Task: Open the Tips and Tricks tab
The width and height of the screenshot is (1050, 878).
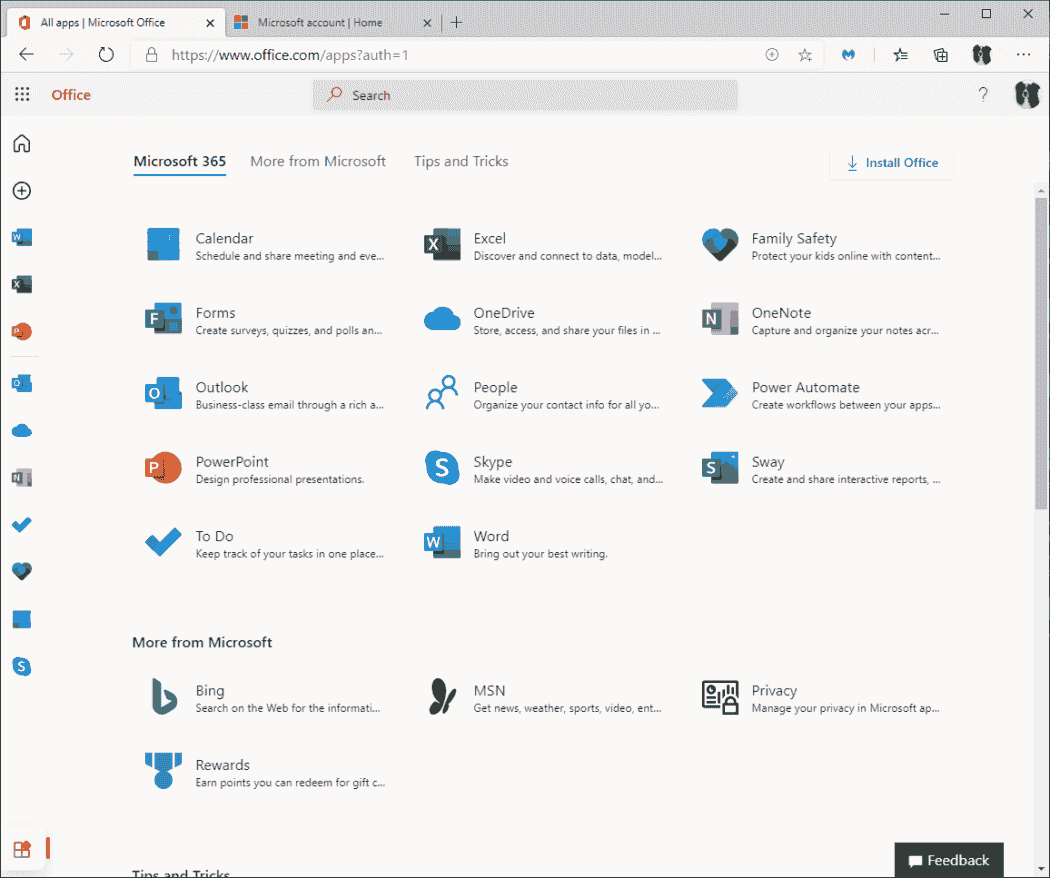Action: coord(461,161)
